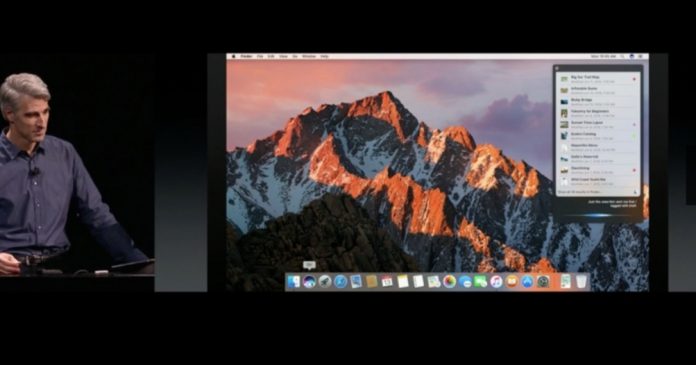Open the Go menu
The image size is (696, 365).
295,56
